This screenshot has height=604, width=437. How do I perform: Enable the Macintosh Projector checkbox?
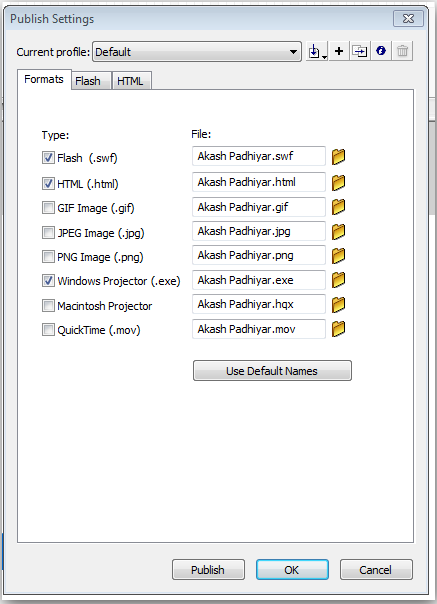(x=48, y=306)
